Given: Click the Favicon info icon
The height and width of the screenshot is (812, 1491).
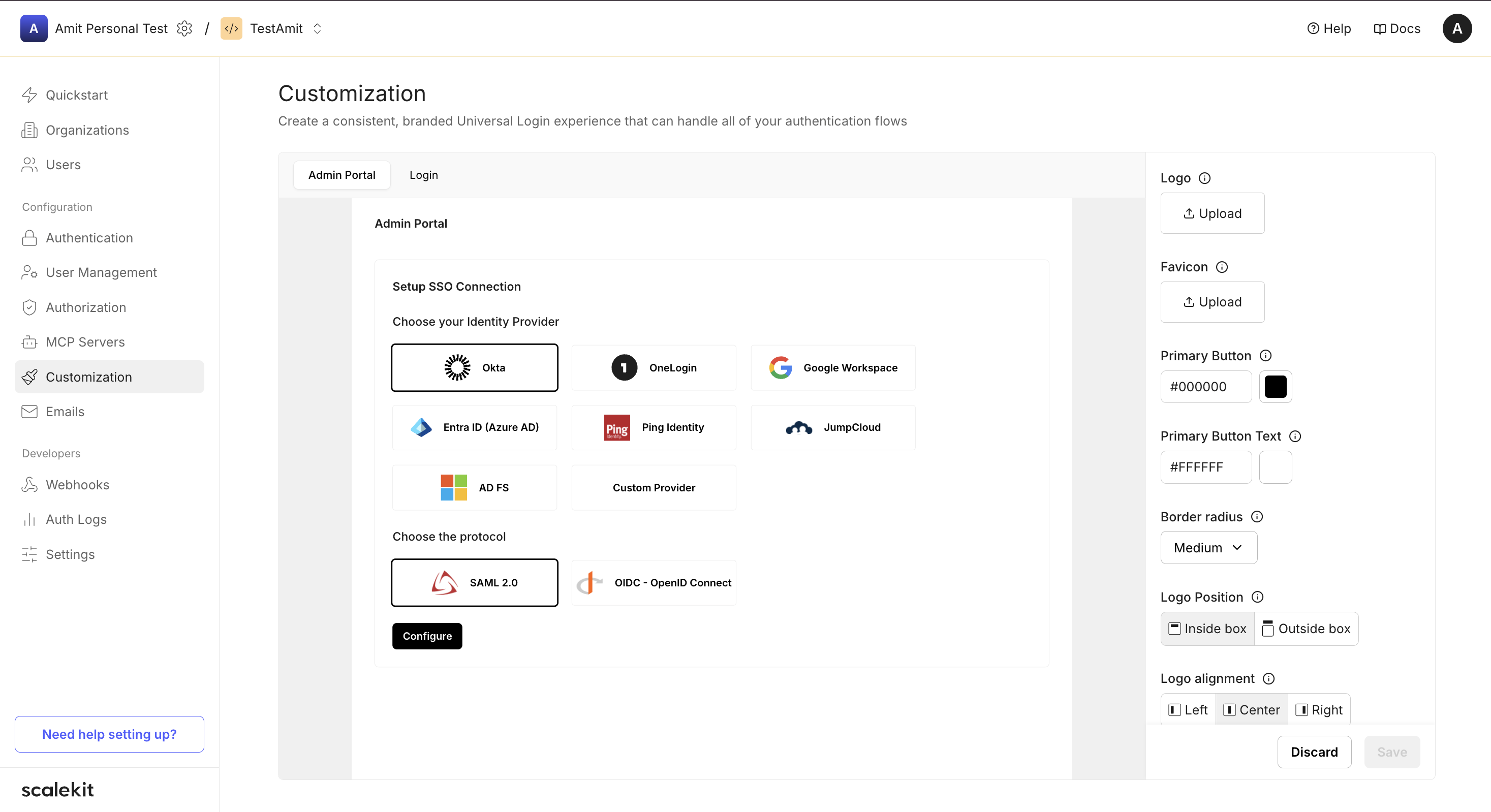Looking at the screenshot, I should 1222,267.
